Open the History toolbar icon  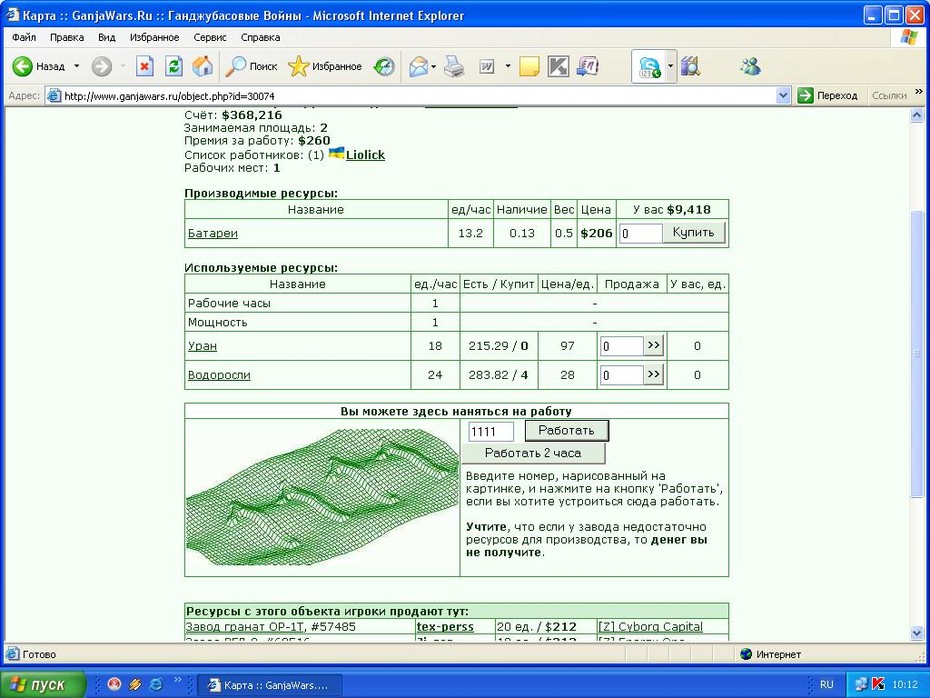[x=384, y=66]
